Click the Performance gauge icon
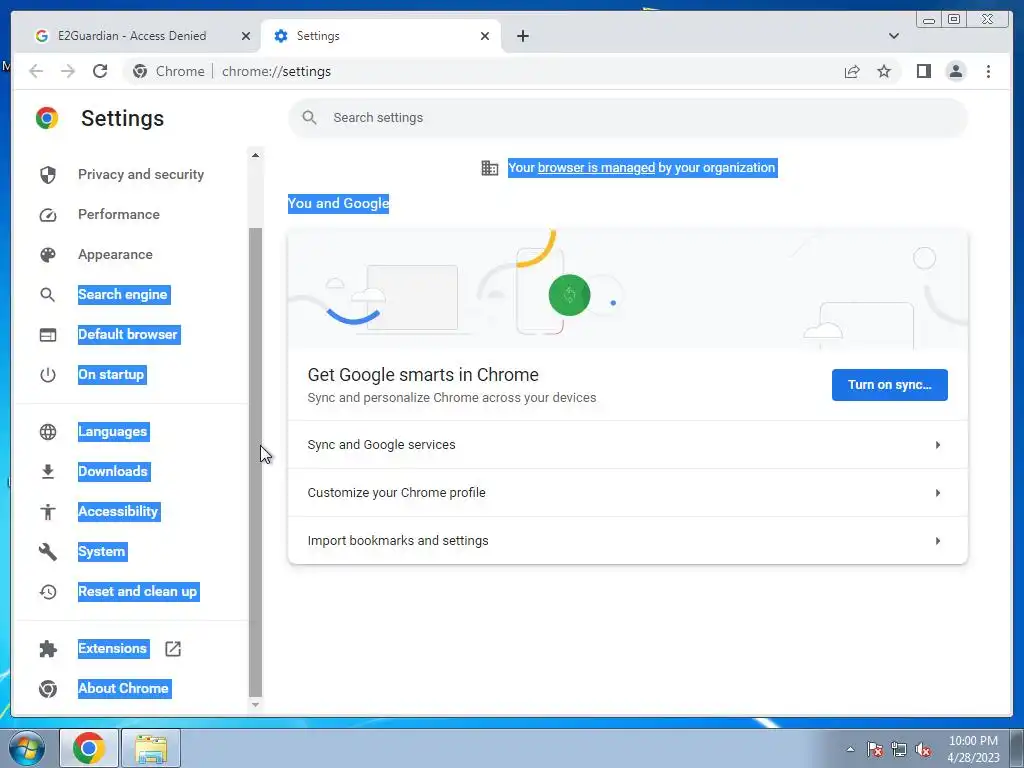The image size is (1024, 768). 48,215
